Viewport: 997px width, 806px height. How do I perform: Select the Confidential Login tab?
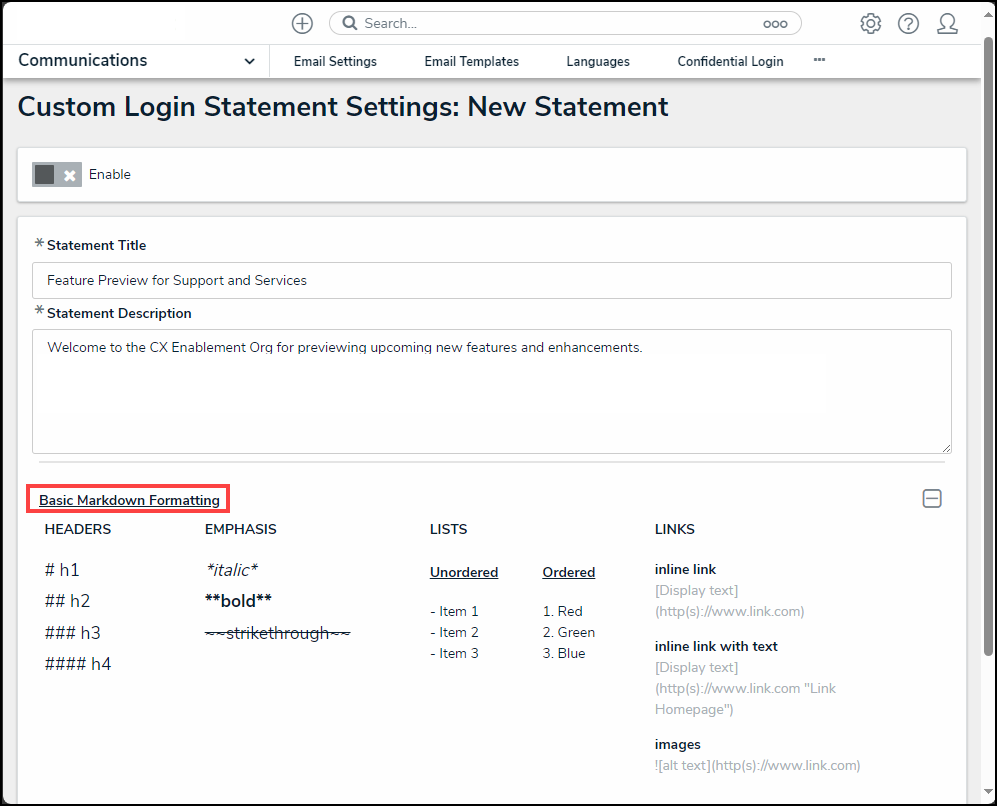tap(730, 61)
